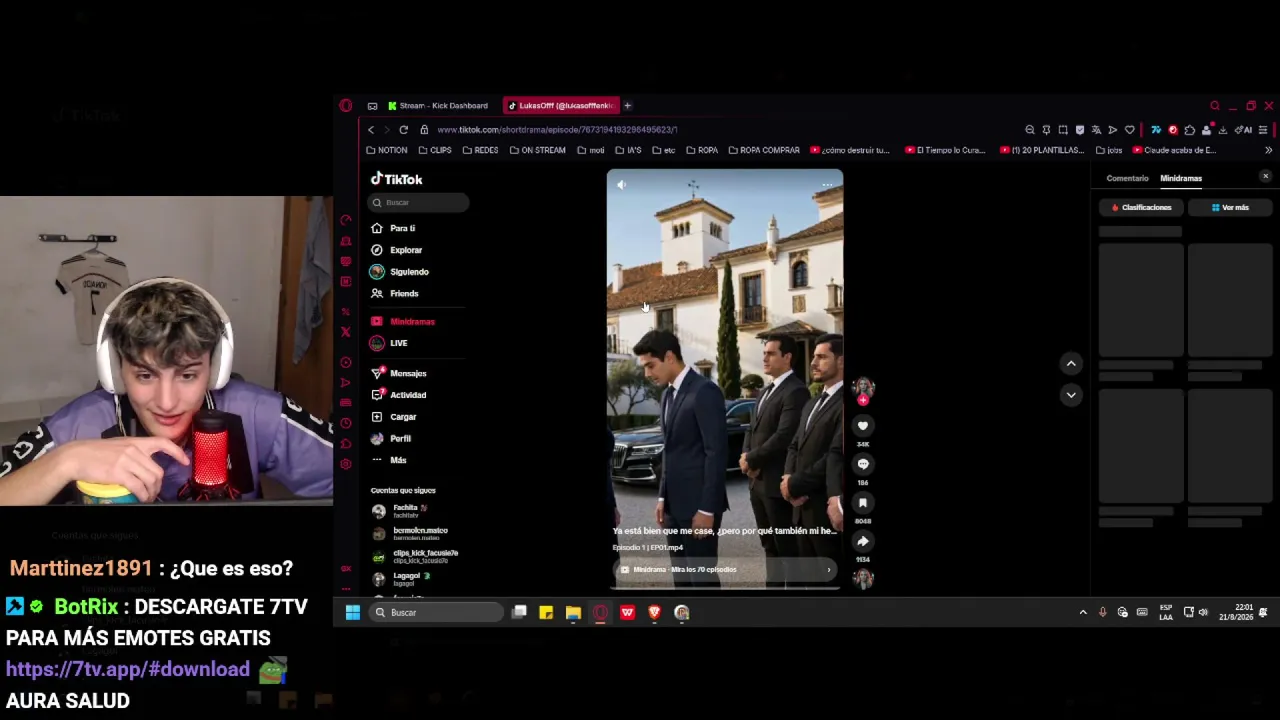This screenshot has height=720, width=1280.
Task: Open the CLIPS bookmarks folder
Action: coord(435,151)
